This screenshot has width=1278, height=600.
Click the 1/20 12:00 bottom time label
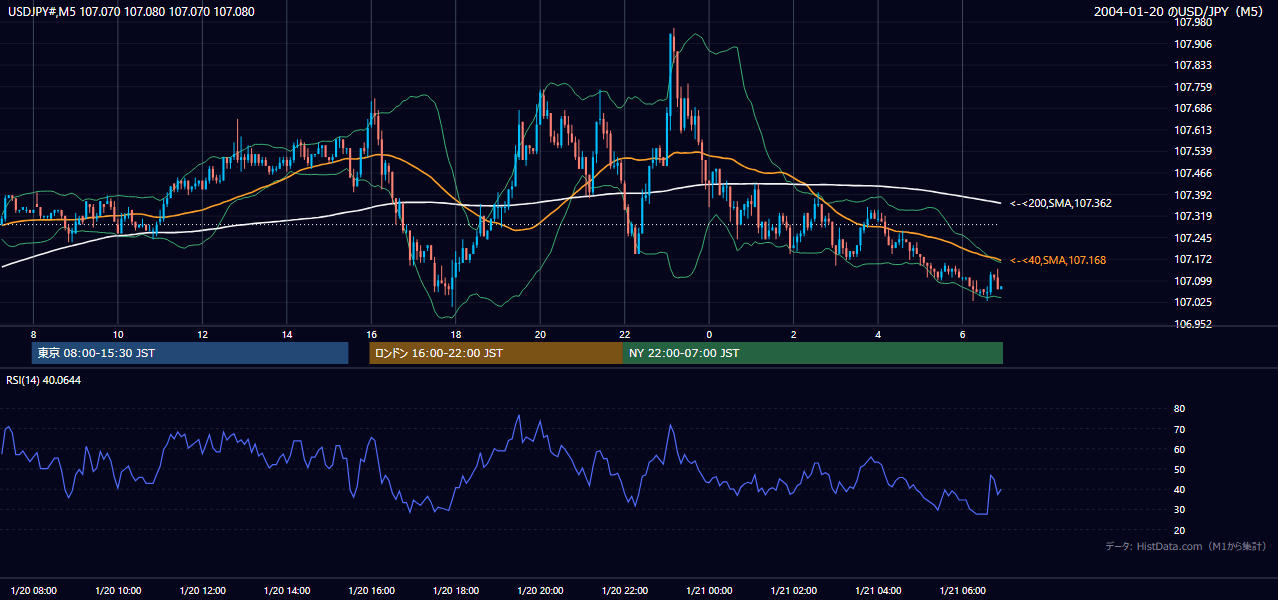[202, 590]
